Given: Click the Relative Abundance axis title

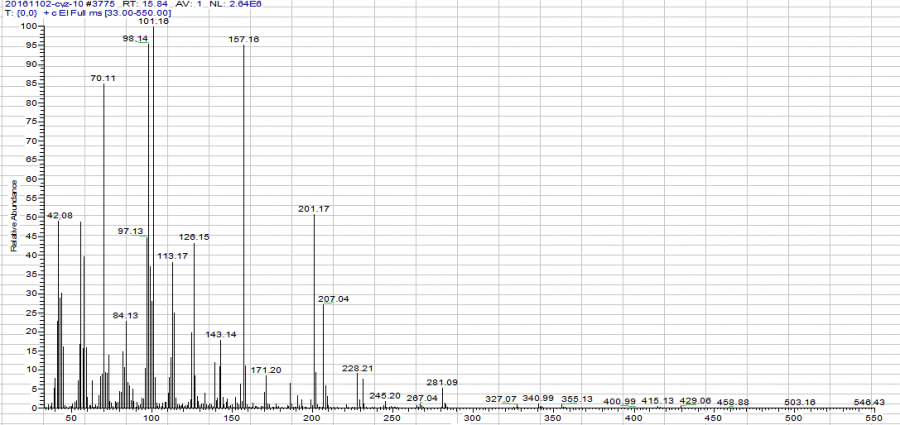Looking at the screenshot, I should [14, 216].
